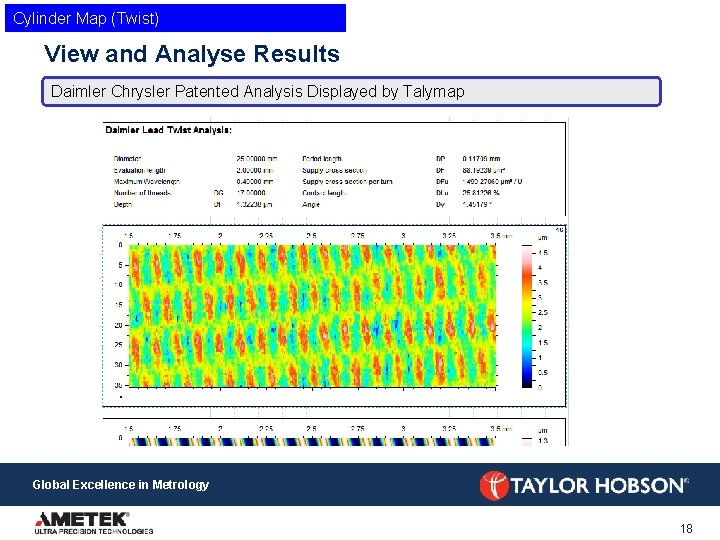Click the lower twist profile strip
Screen dimensions: 720x540
coord(312,441)
